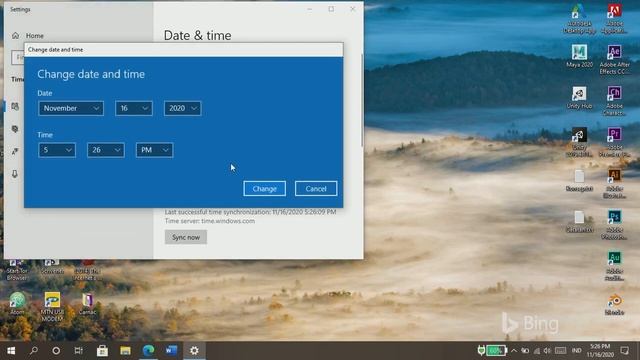This screenshot has height=360, width=640.
Task: Open the Action Center notification icon
Action: pyautogui.click(x=624, y=351)
